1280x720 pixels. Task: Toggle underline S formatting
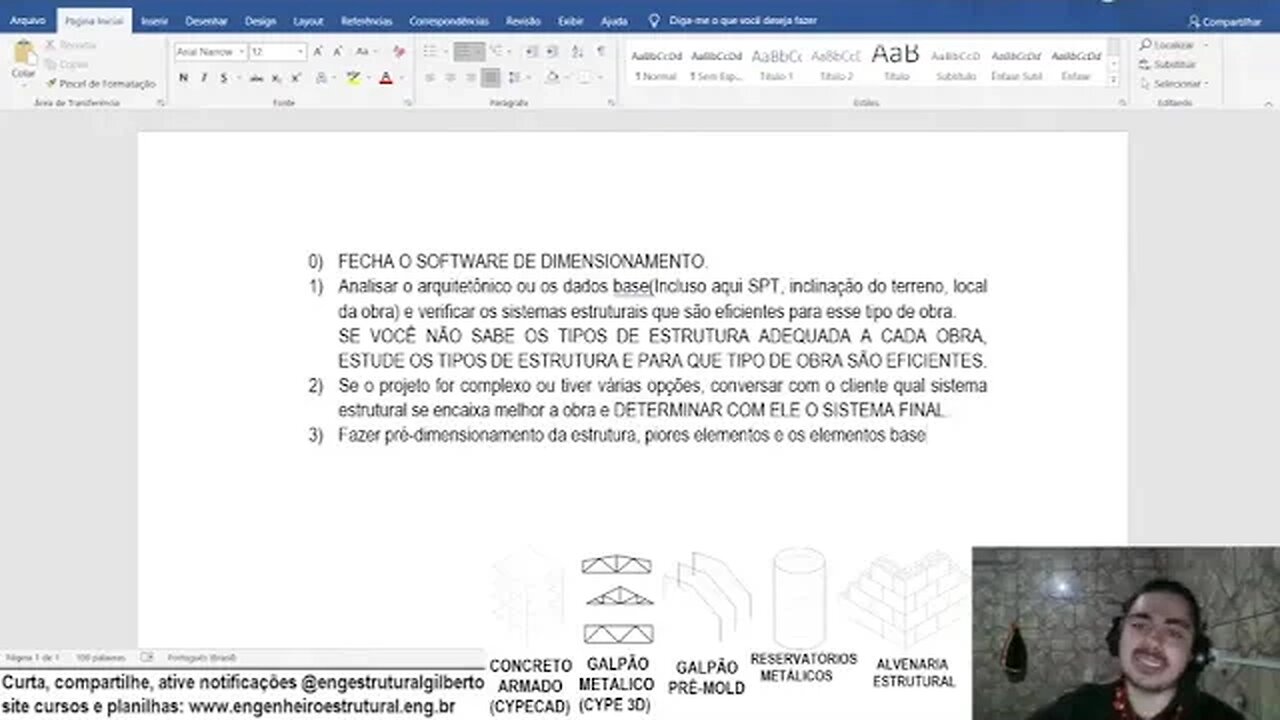(224, 78)
